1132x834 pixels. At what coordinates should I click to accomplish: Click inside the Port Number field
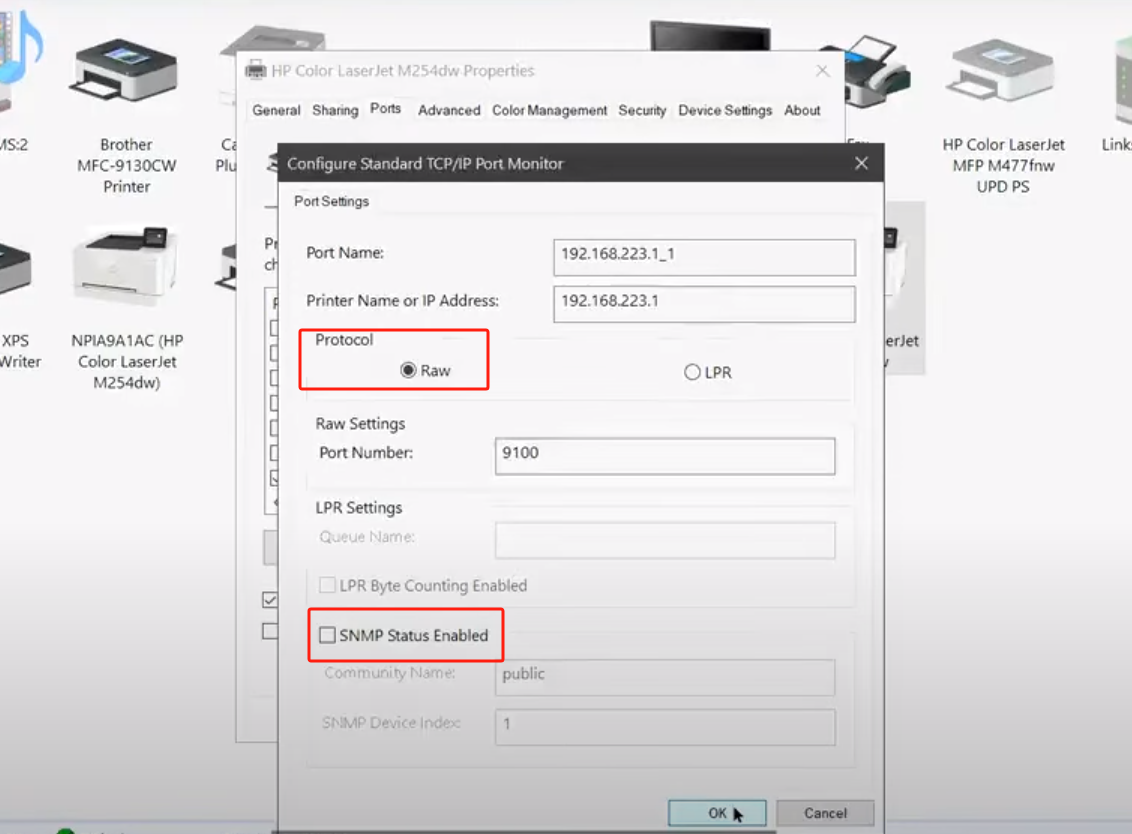(x=664, y=455)
